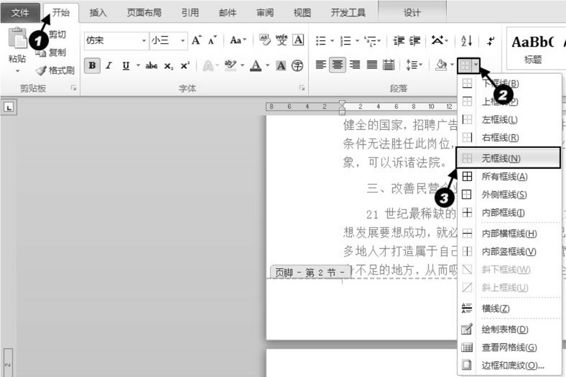This screenshot has width=566, height=377.
Task: Toggle Bold formatting
Action: coord(92,66)
